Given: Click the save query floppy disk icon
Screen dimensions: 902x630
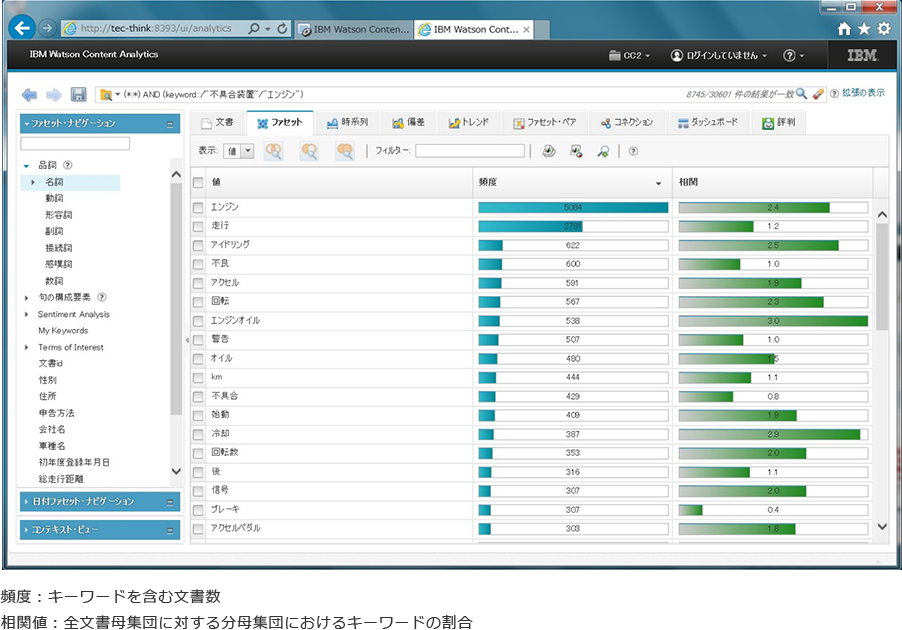Looking at the screenshot, I should 78,95.
